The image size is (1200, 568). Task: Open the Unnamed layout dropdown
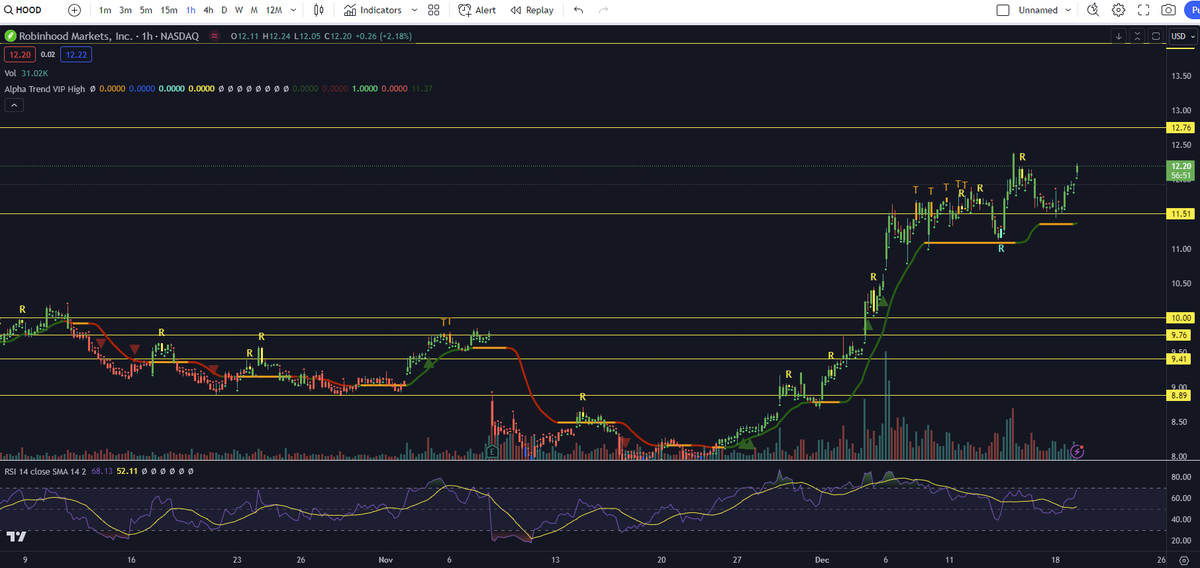pyautogui.click(x=1046, y=10)
